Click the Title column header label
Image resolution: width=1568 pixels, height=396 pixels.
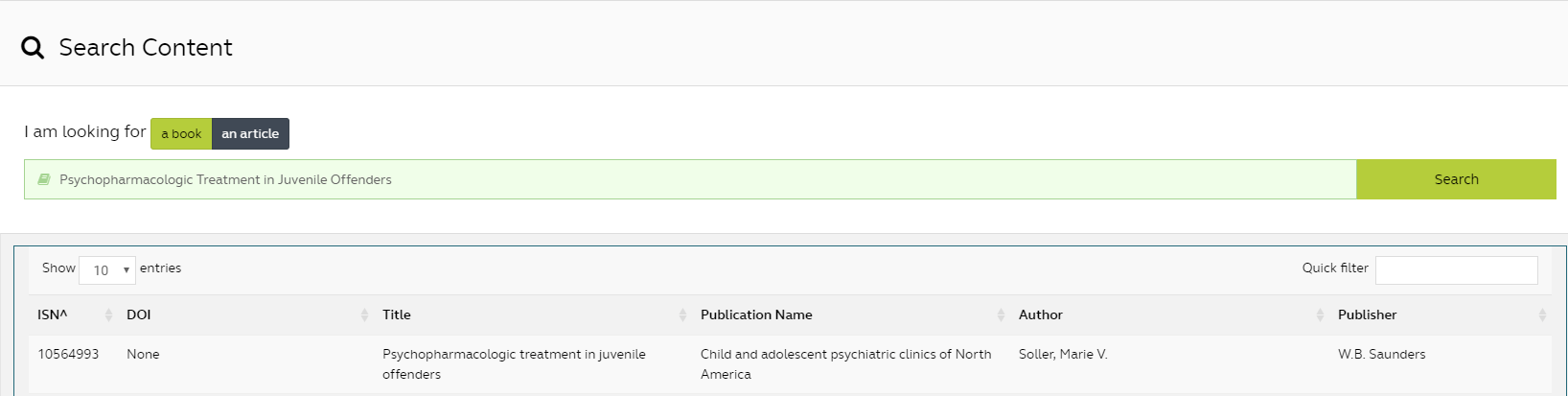[397, 314]
